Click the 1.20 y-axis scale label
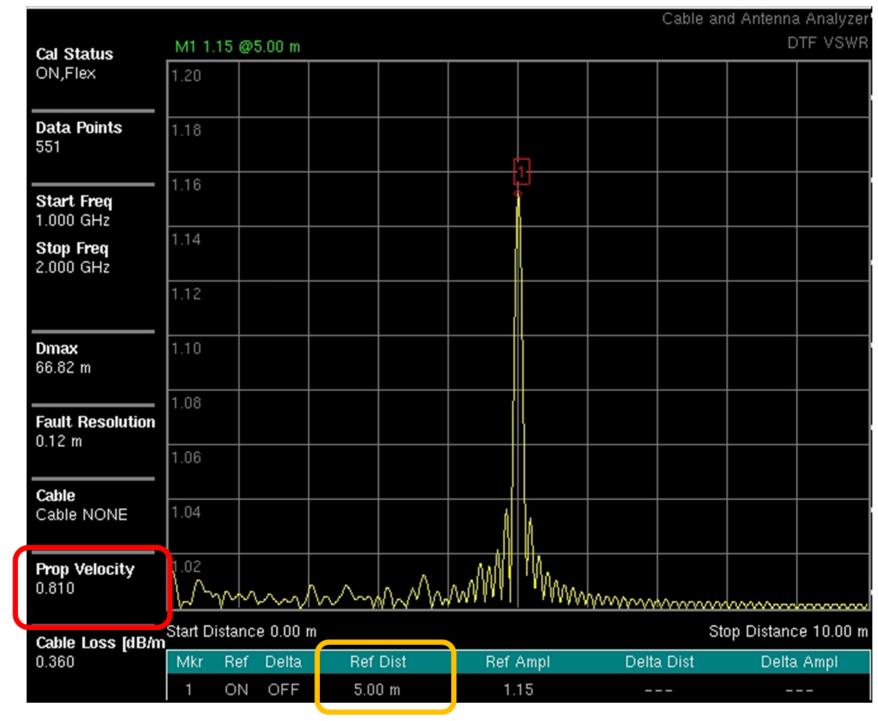The image size is (878, 721). coord(186,76)
